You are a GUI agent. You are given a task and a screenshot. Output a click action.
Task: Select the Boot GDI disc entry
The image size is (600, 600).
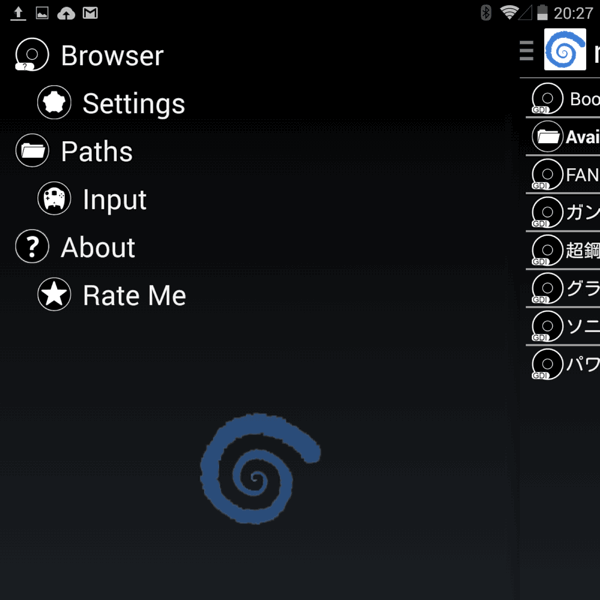click(x=564, y=99)
